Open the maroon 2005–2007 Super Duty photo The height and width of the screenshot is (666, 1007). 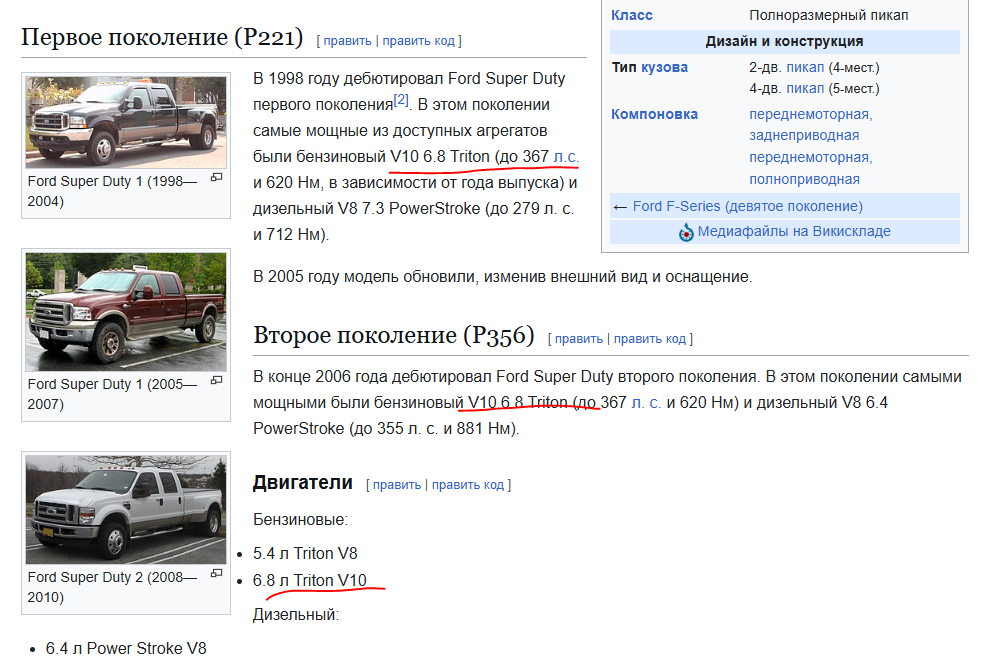[x=126, y=311]
